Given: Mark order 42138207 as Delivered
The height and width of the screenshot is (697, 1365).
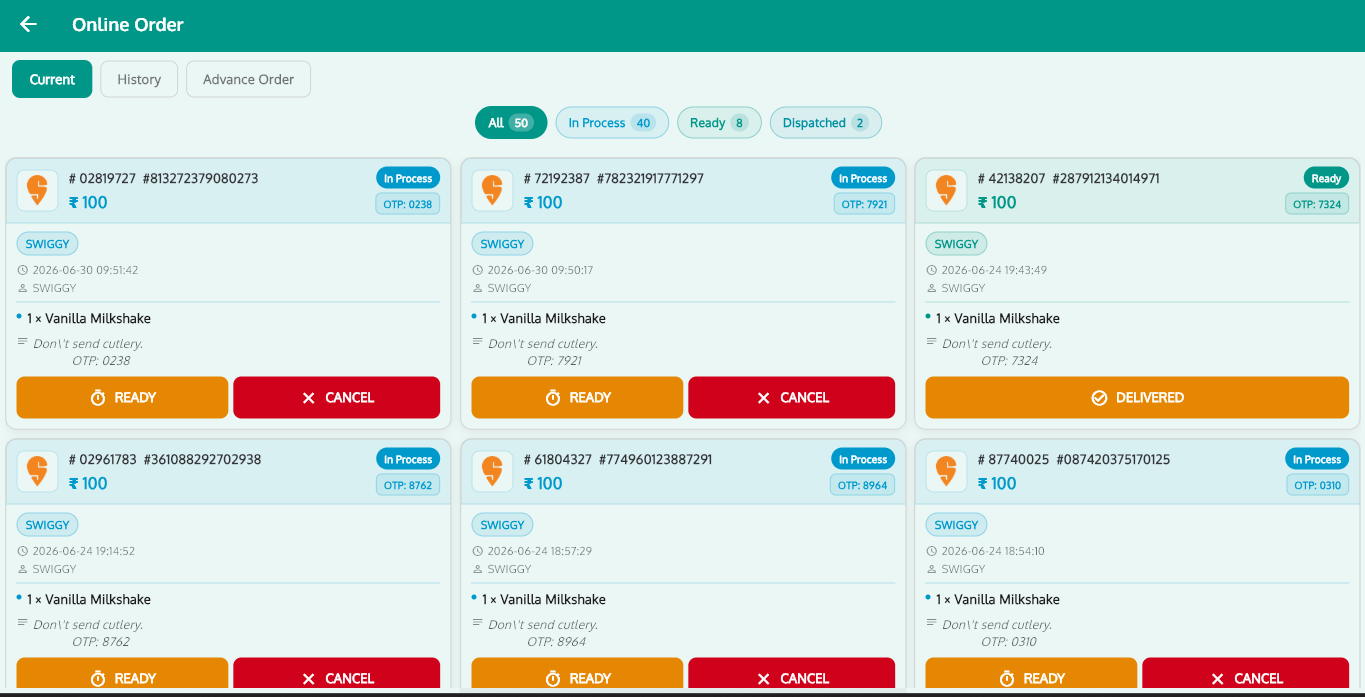Looking at the screenshot, I should click(1137, 397).
